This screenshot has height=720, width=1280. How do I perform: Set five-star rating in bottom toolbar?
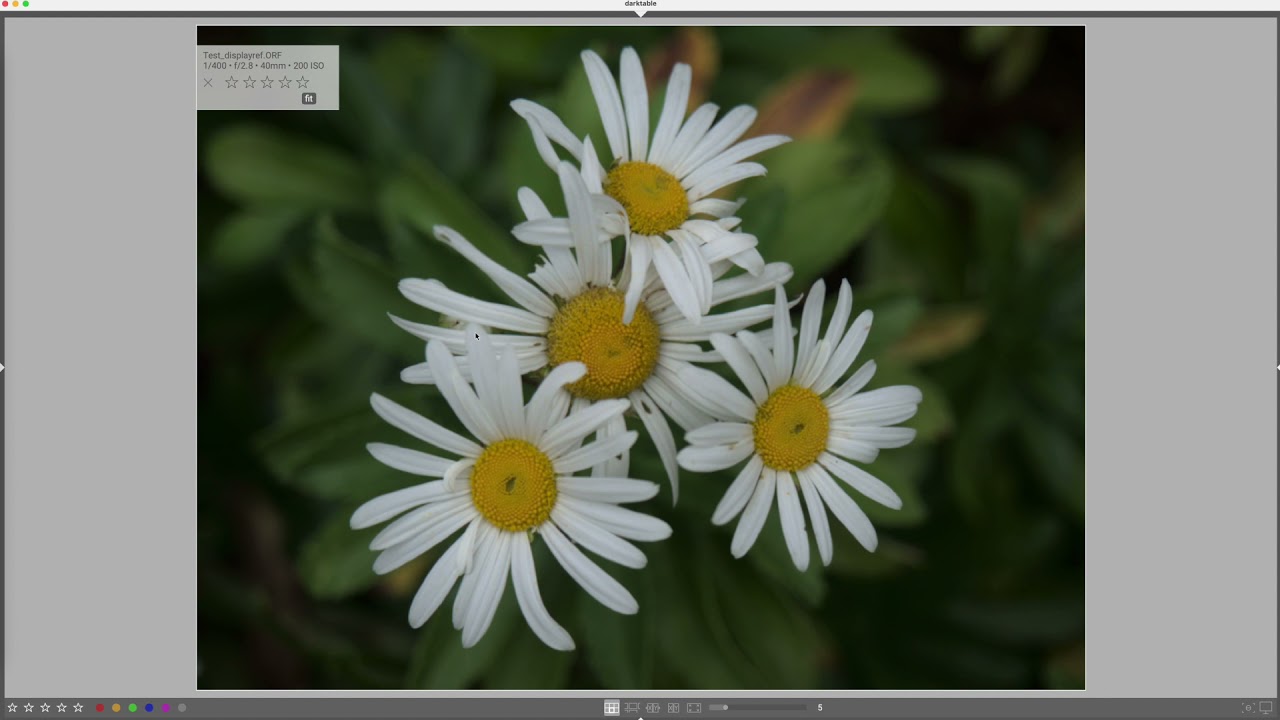[x=78, y=708]
